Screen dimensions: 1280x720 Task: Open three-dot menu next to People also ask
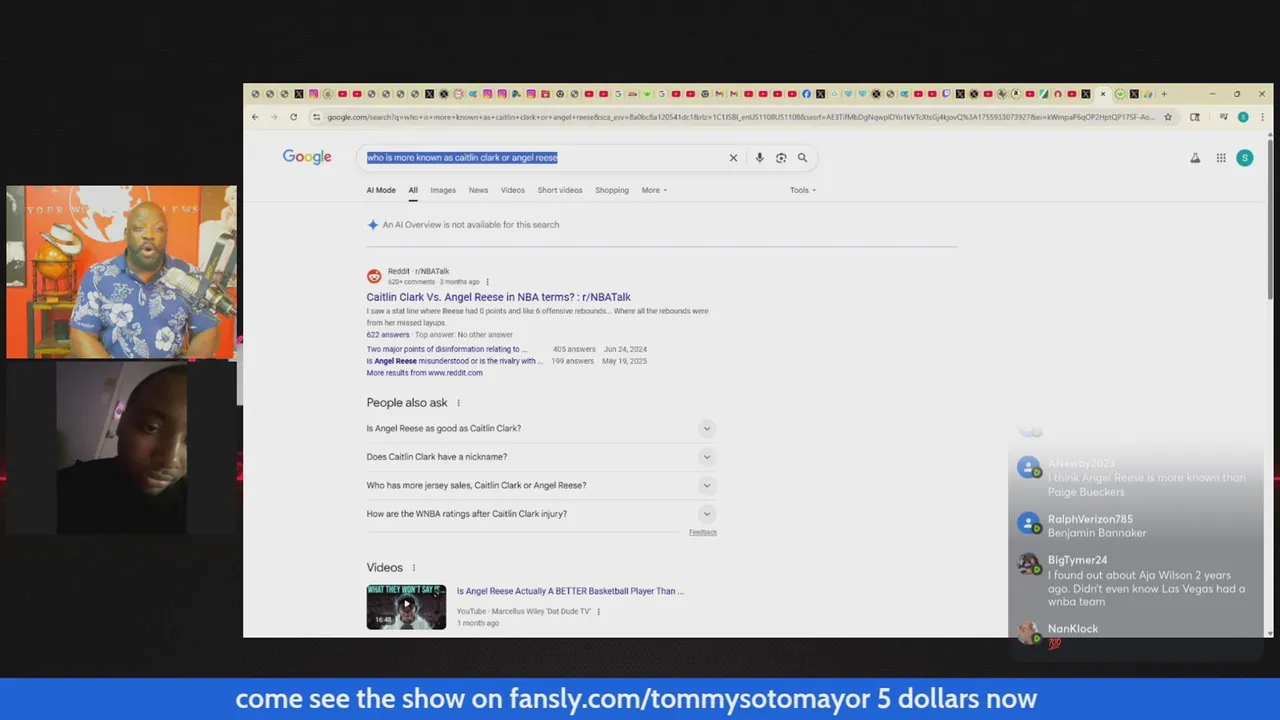coord(458,403)
